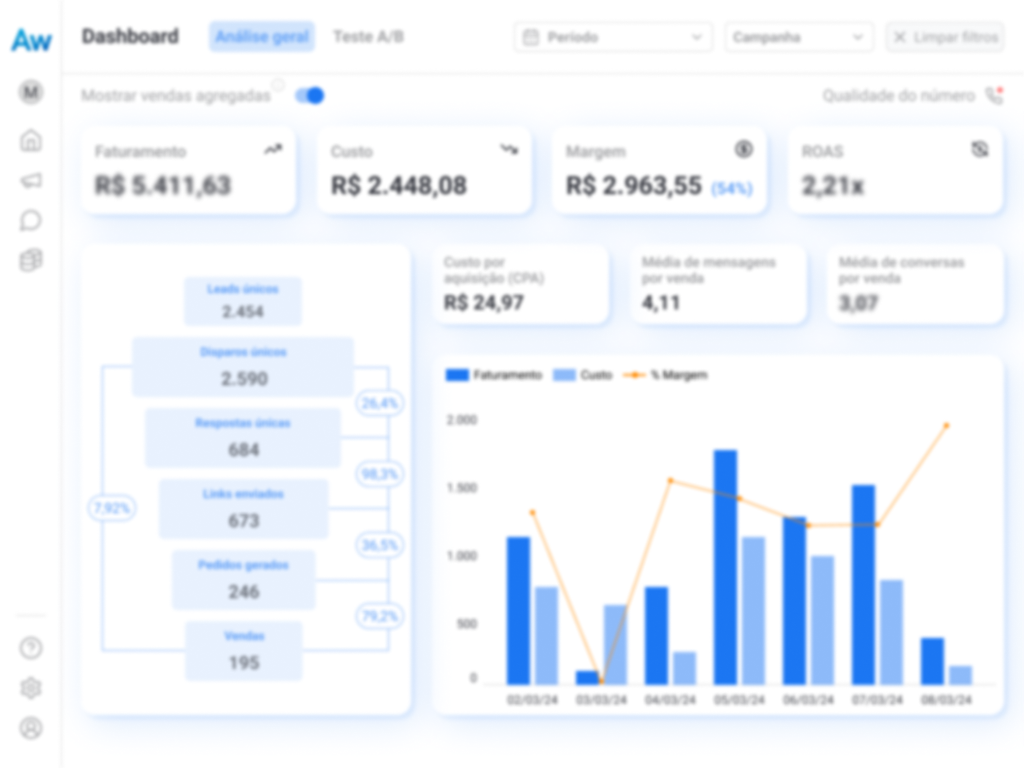Open the Campanha dropdown

[x=799, y=37]
